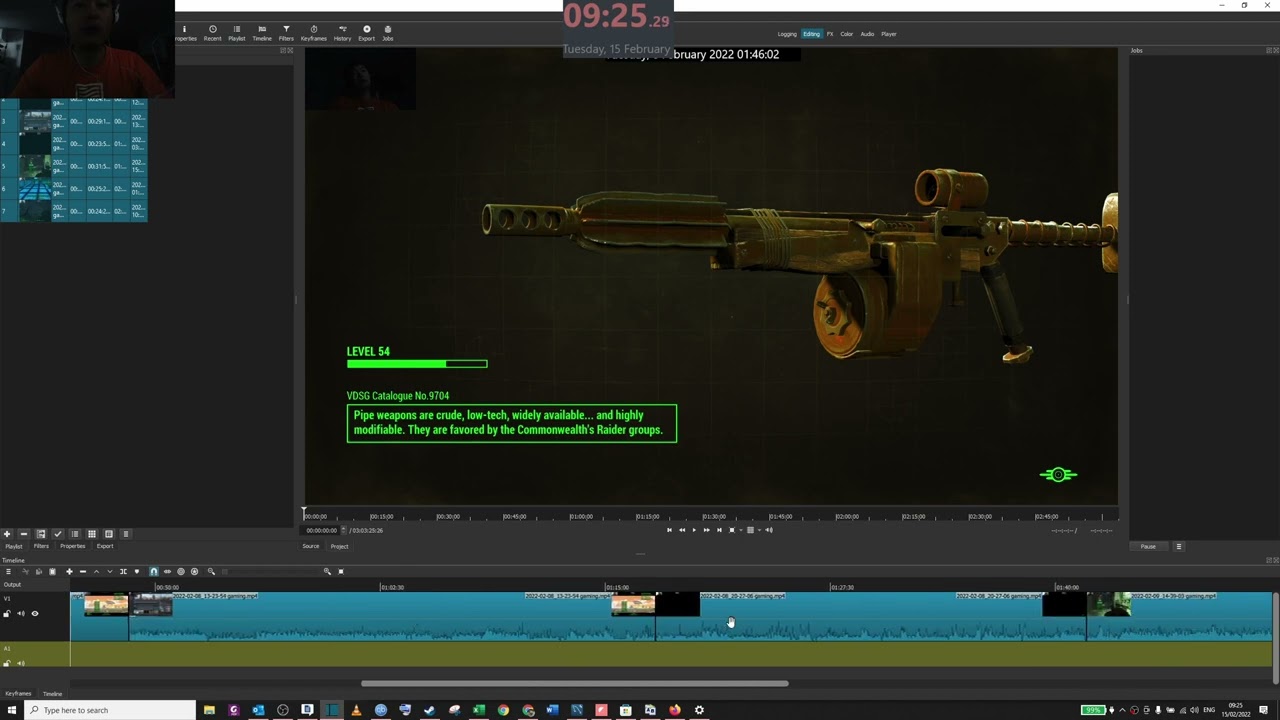This screenshot has width=1280, height=720.
Task: Add a marker on the timeline
Action: coord(137,571)
